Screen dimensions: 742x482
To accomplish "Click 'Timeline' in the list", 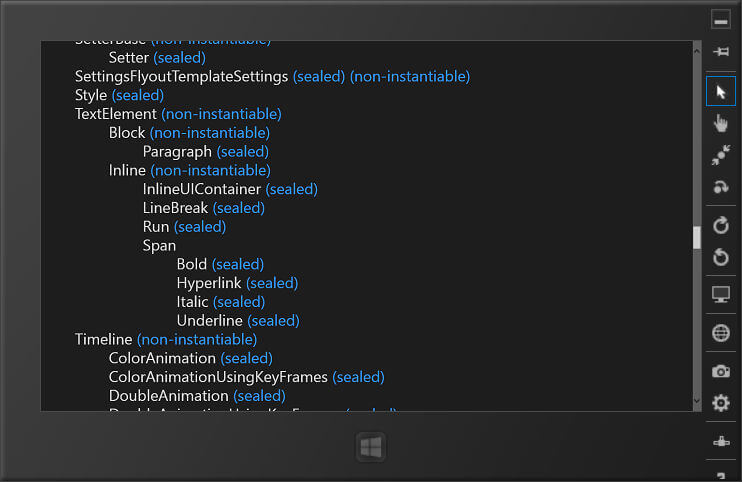I will click(x=103, y=340).
